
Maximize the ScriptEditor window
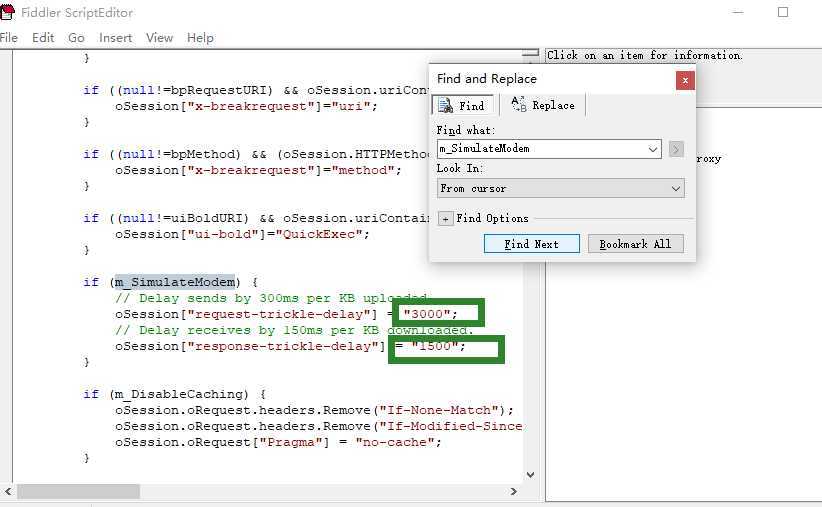783,12
